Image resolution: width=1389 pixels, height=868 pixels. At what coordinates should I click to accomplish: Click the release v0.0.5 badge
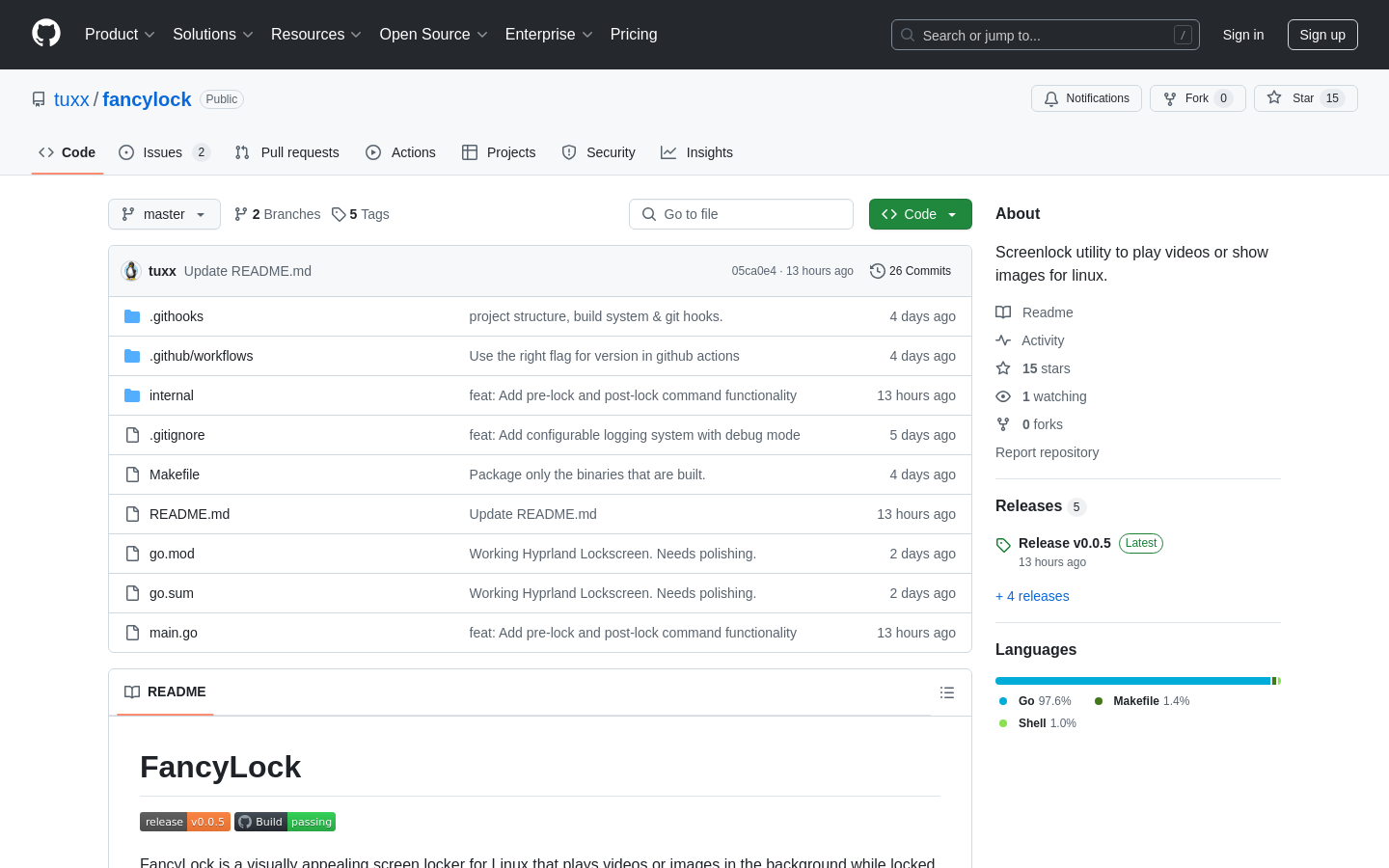(x=185, y=822)
